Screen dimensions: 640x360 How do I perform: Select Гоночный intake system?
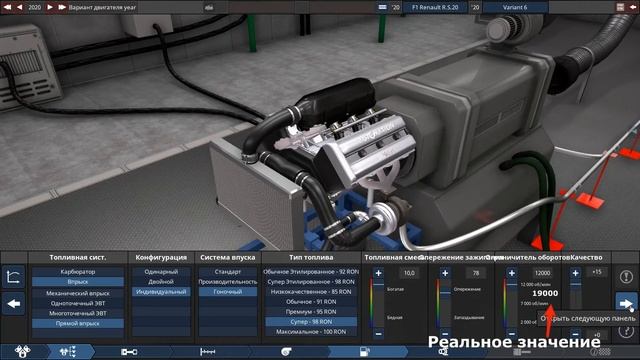[228, 292]
